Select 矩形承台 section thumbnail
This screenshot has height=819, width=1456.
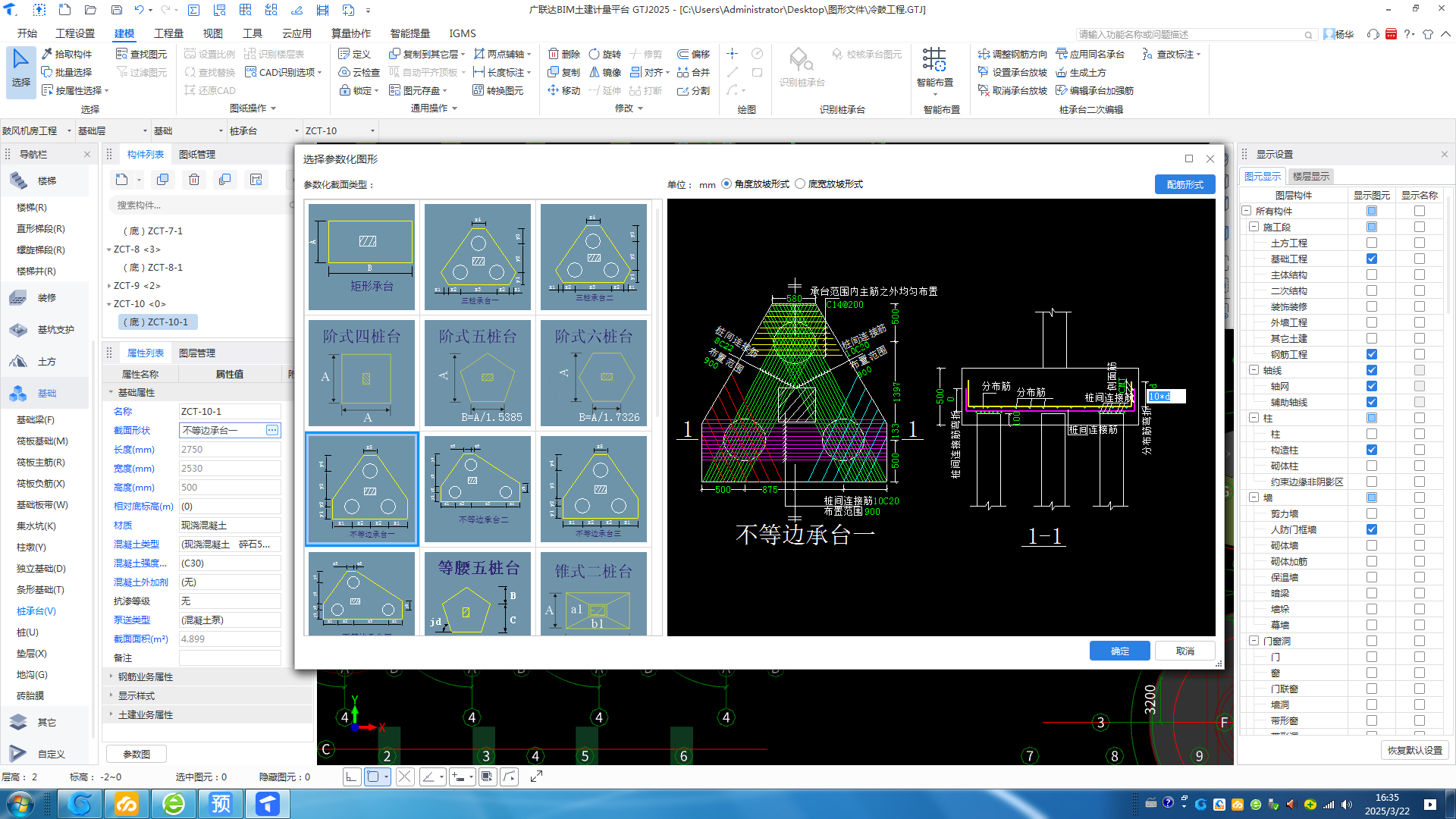tap(362, 256)
